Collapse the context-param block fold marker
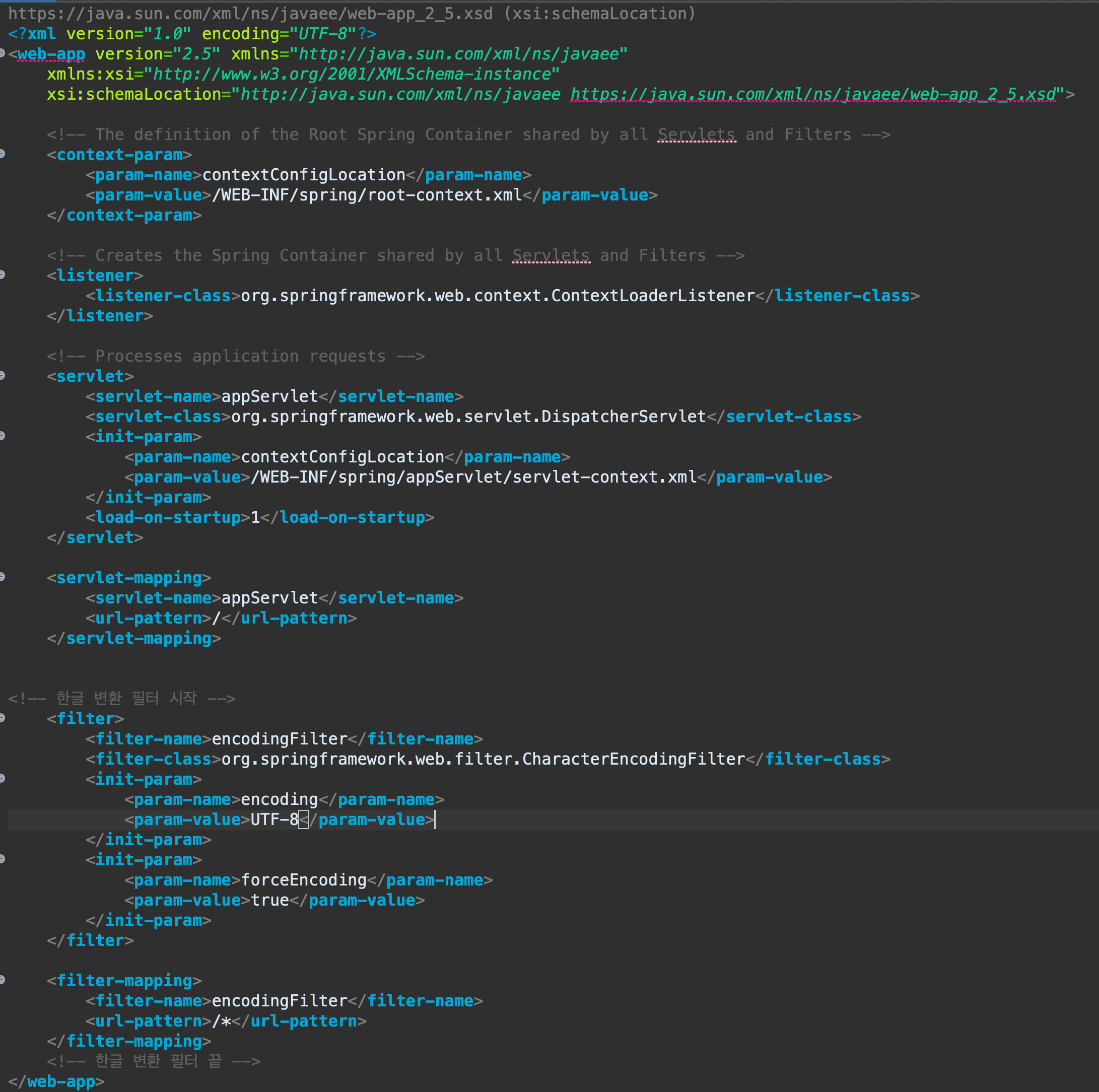Screen dimensions: 1099x1092 click(3, 154)
